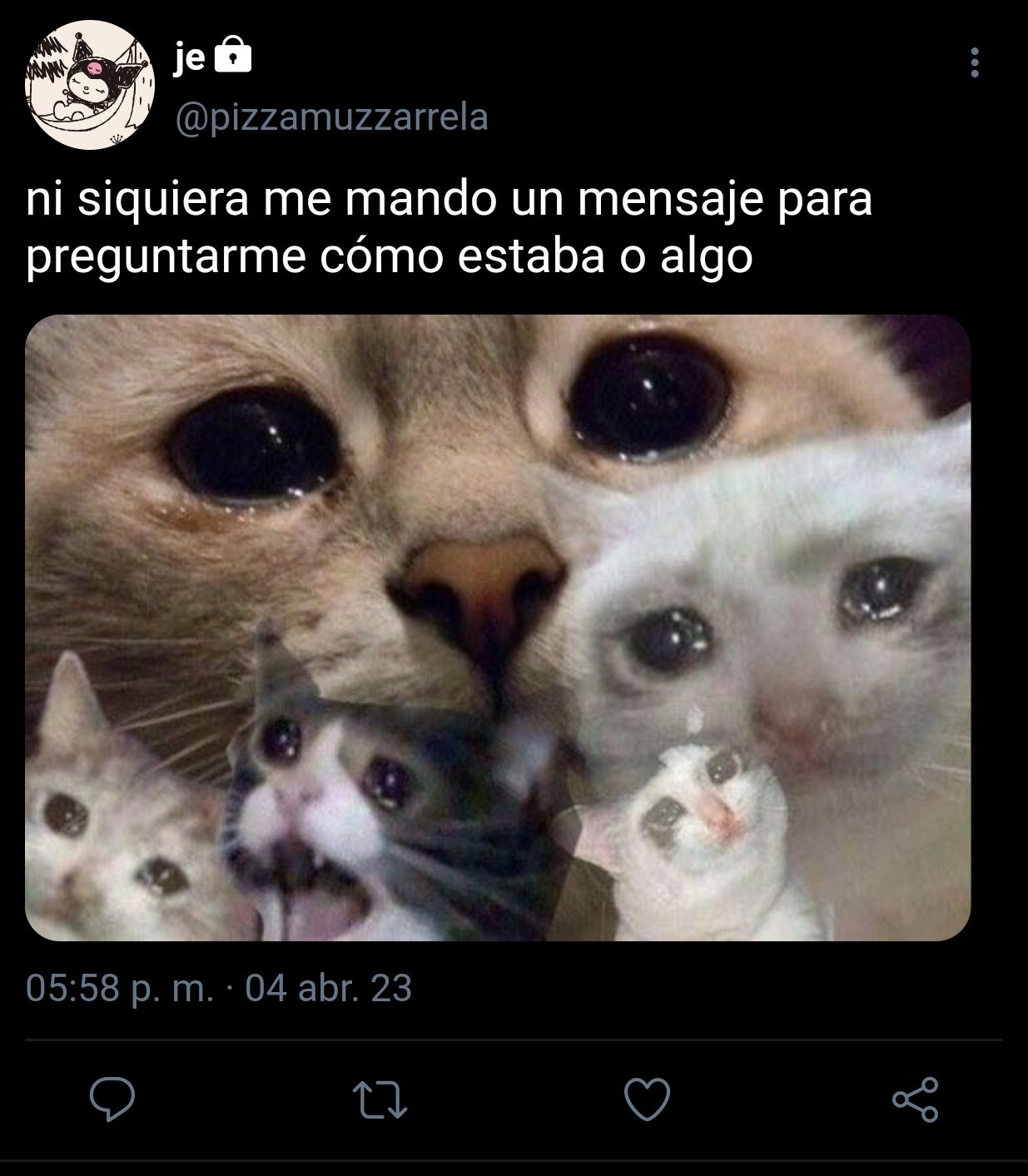Open the share icon options
Viewport: 1028px width, 1176px height.
point(915,1099)
